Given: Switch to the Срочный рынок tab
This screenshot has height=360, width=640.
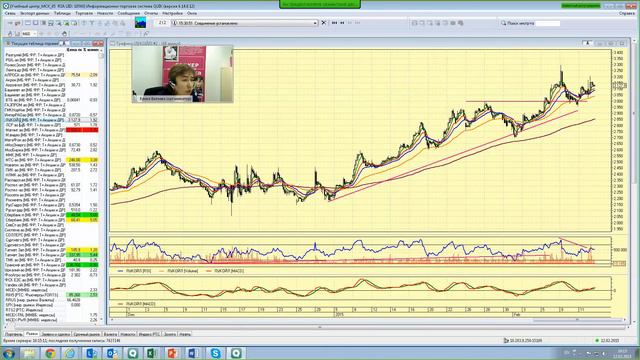Looking at the screenshot, I should point(87,334).
